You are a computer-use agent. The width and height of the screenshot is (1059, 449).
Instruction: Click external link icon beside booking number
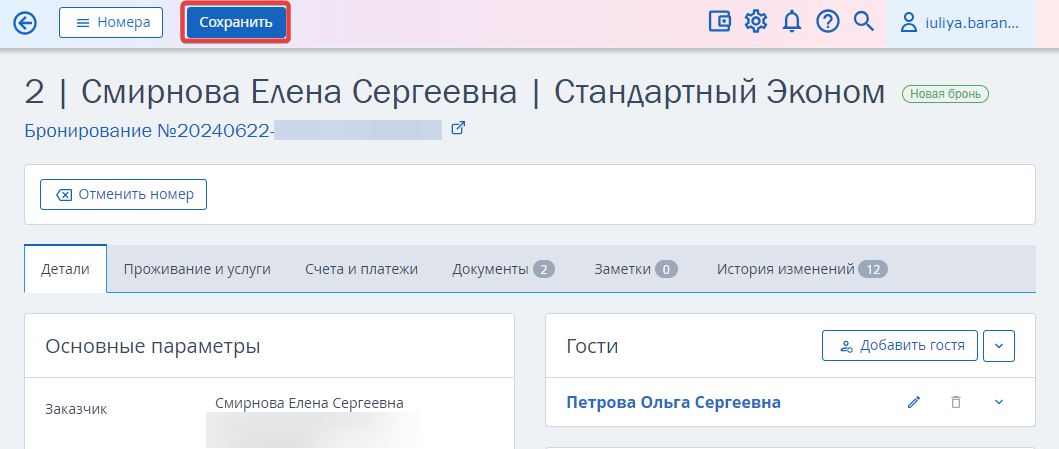[458, 127]
